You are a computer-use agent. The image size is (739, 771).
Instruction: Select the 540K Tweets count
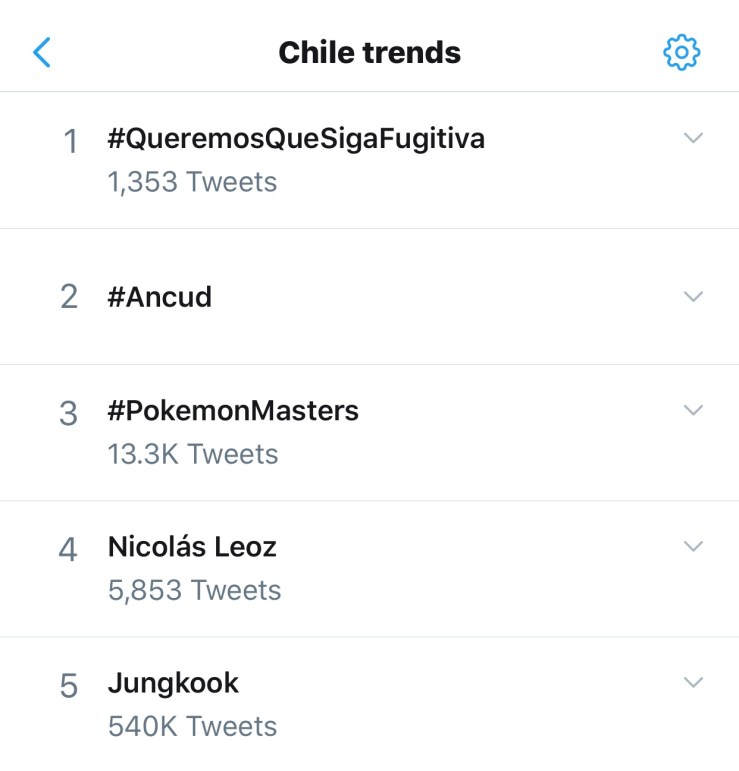pyautogui.click(x=192, y=726)
